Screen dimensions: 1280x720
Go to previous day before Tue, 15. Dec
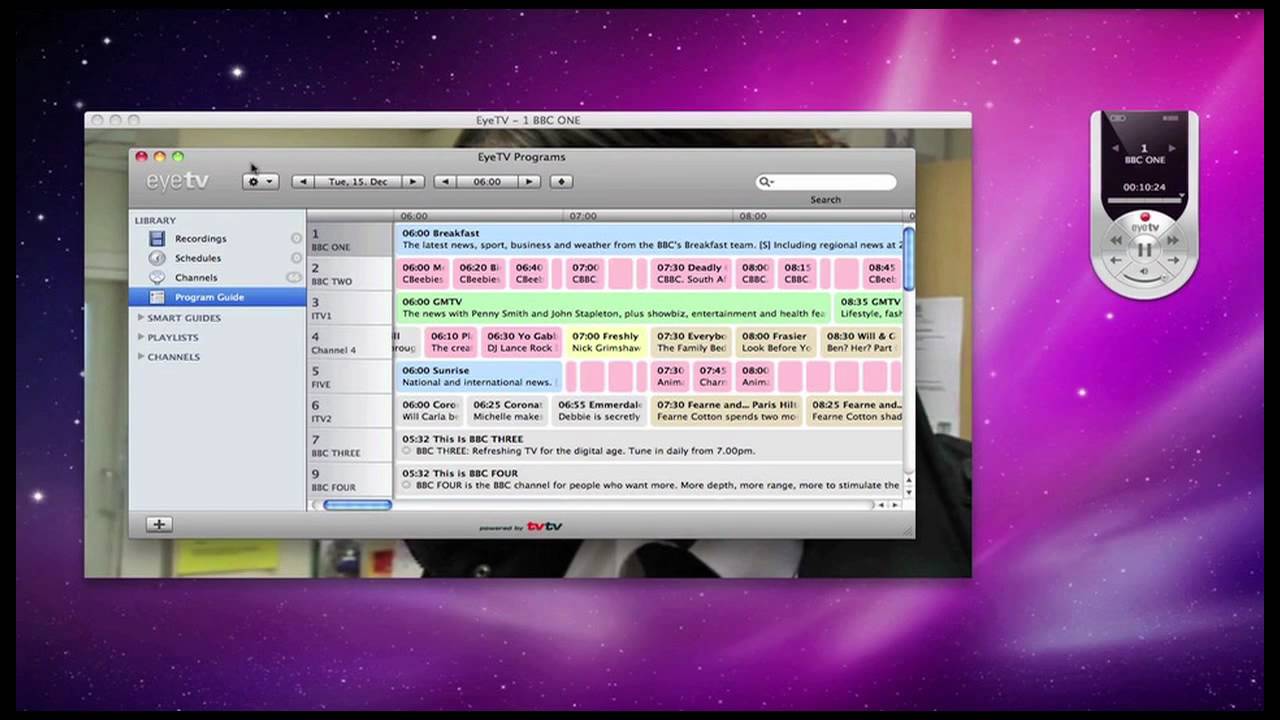302,182
